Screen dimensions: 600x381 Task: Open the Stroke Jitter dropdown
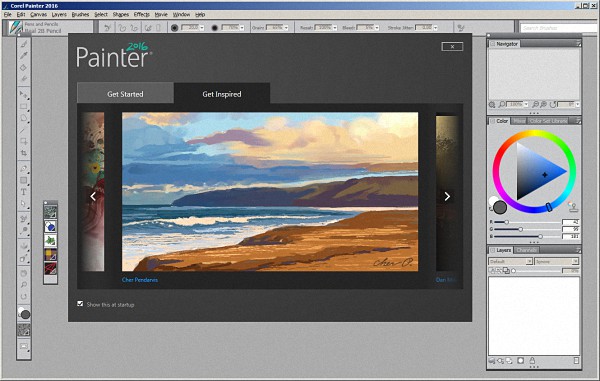pyautogui.click(x=435, y=28)
